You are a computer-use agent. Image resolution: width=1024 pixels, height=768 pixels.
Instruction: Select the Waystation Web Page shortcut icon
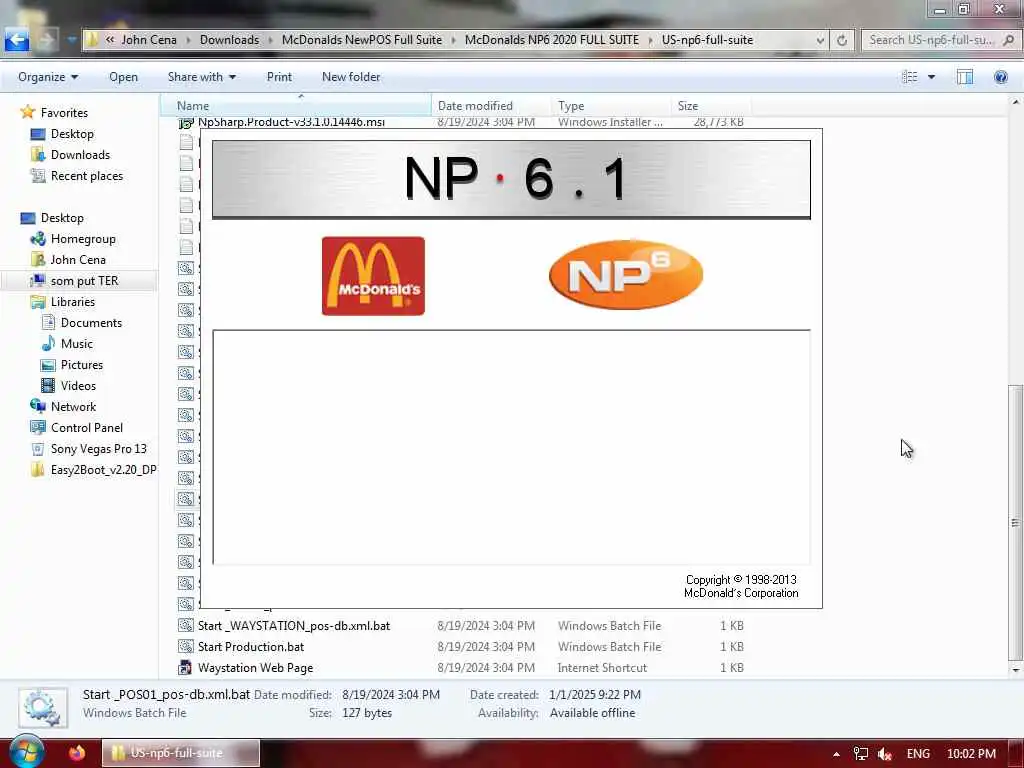[x=185, y=667]
